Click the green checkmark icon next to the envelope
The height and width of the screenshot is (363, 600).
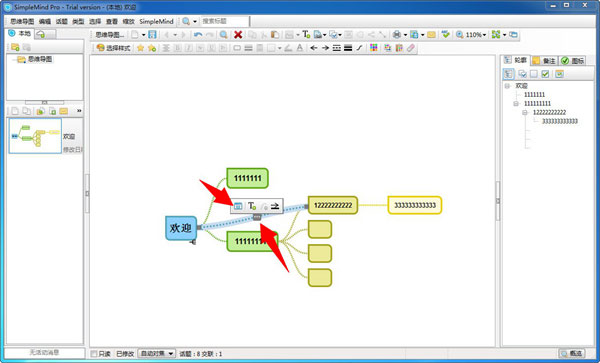pyautogui.click(x=445, y=35)
